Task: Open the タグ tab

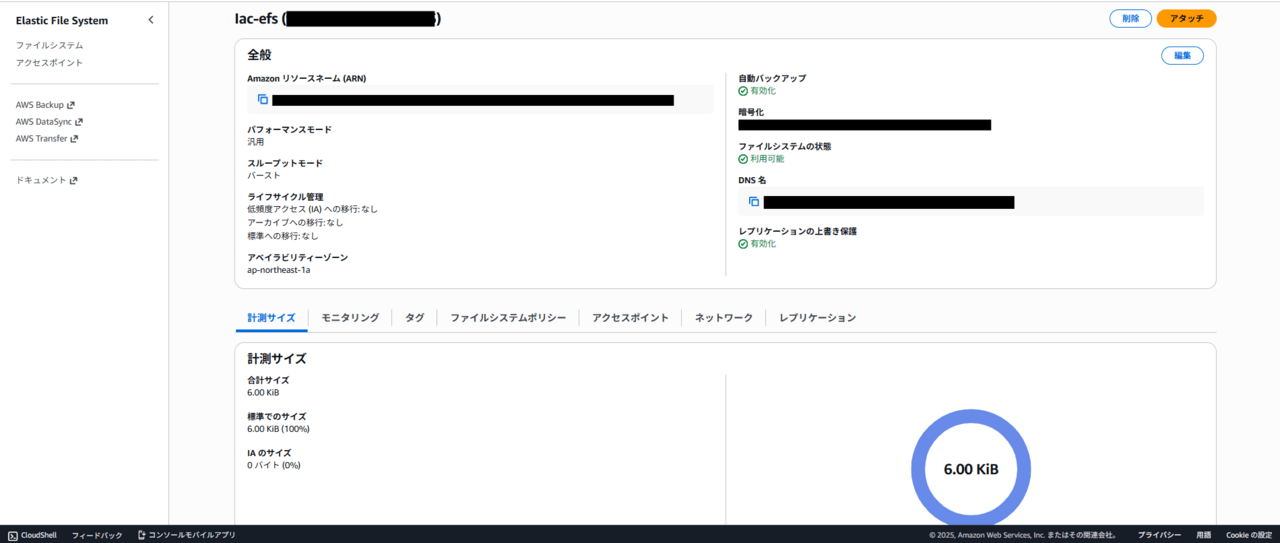Action: coord(414,318)
